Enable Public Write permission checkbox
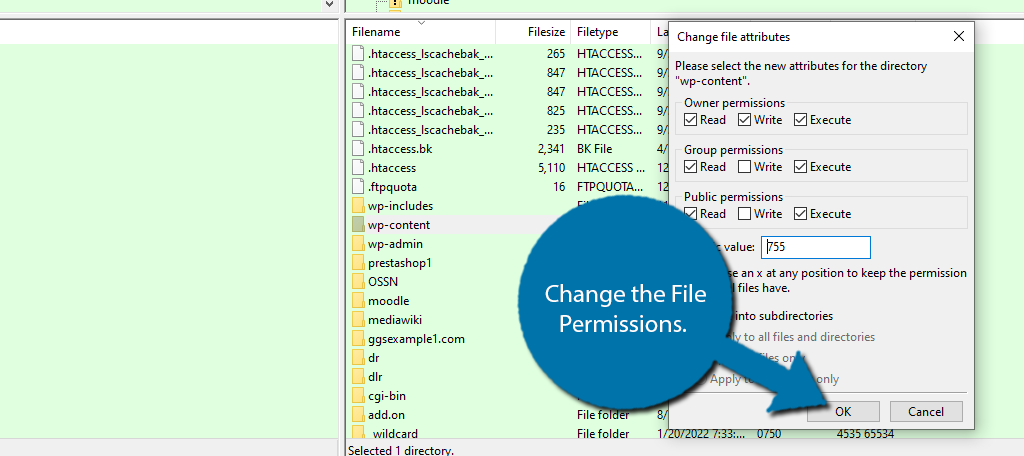Image resolution: width=1024 pixels, height=456 pixels. (x=746, y=214)
